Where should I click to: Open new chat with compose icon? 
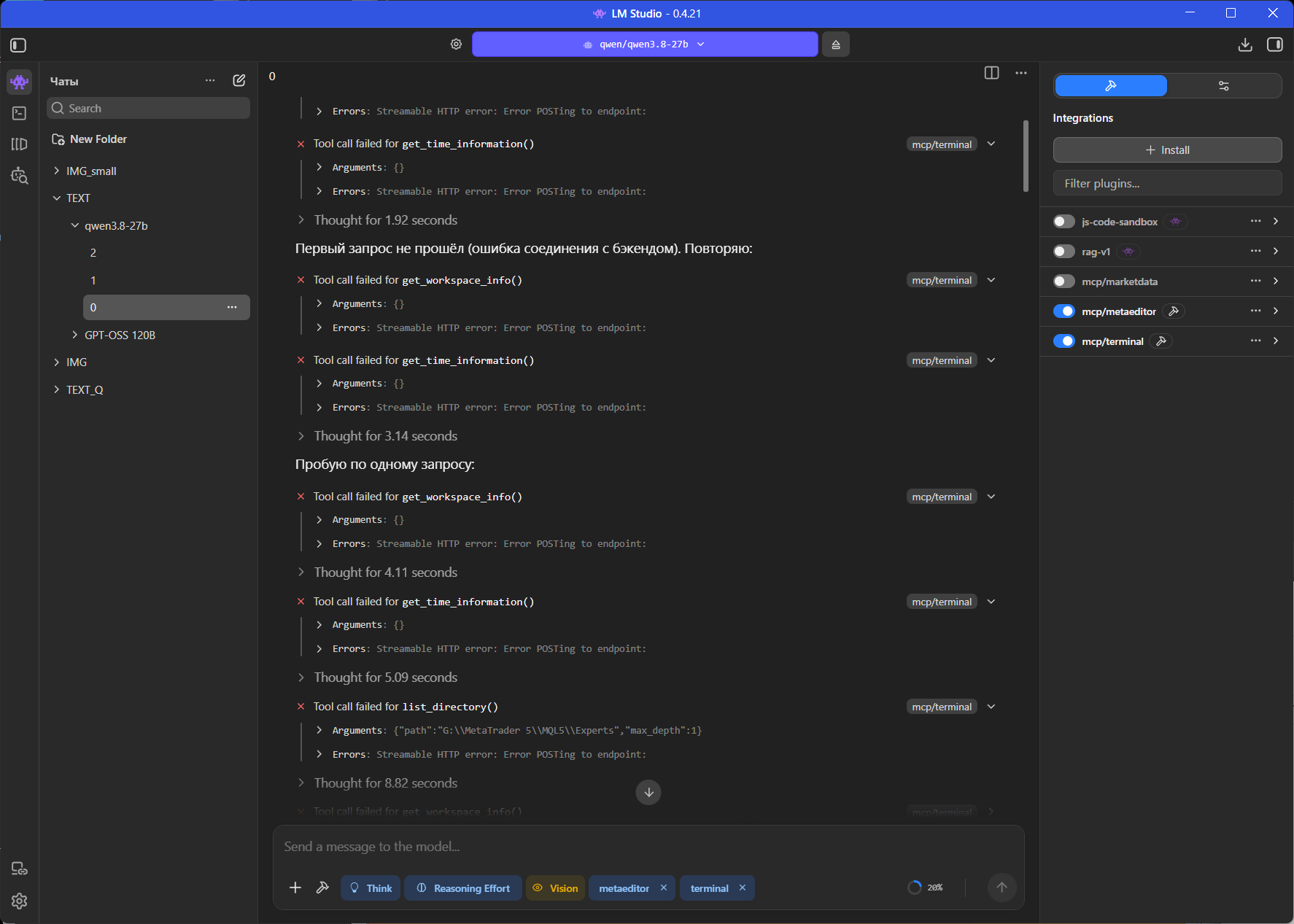(239, 80)
